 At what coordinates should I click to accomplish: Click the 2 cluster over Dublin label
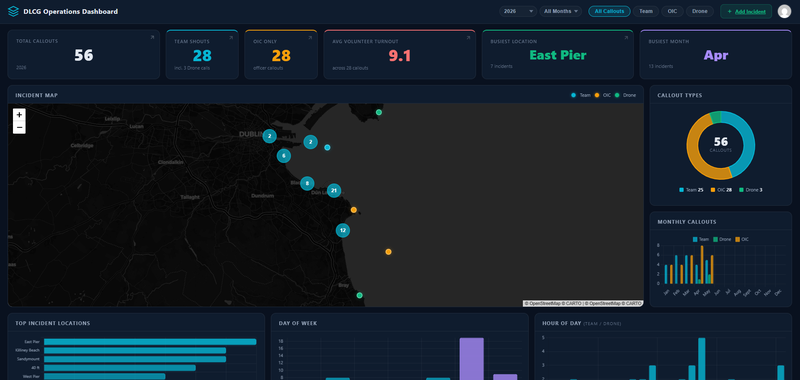click(x=269, y=136)
